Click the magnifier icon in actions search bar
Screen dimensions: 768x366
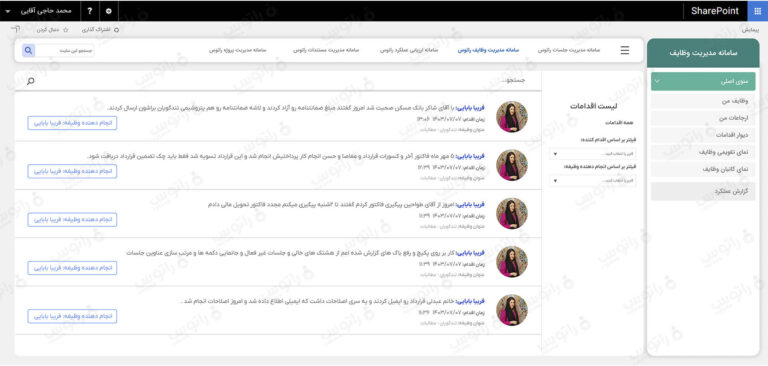click(30, 81)
